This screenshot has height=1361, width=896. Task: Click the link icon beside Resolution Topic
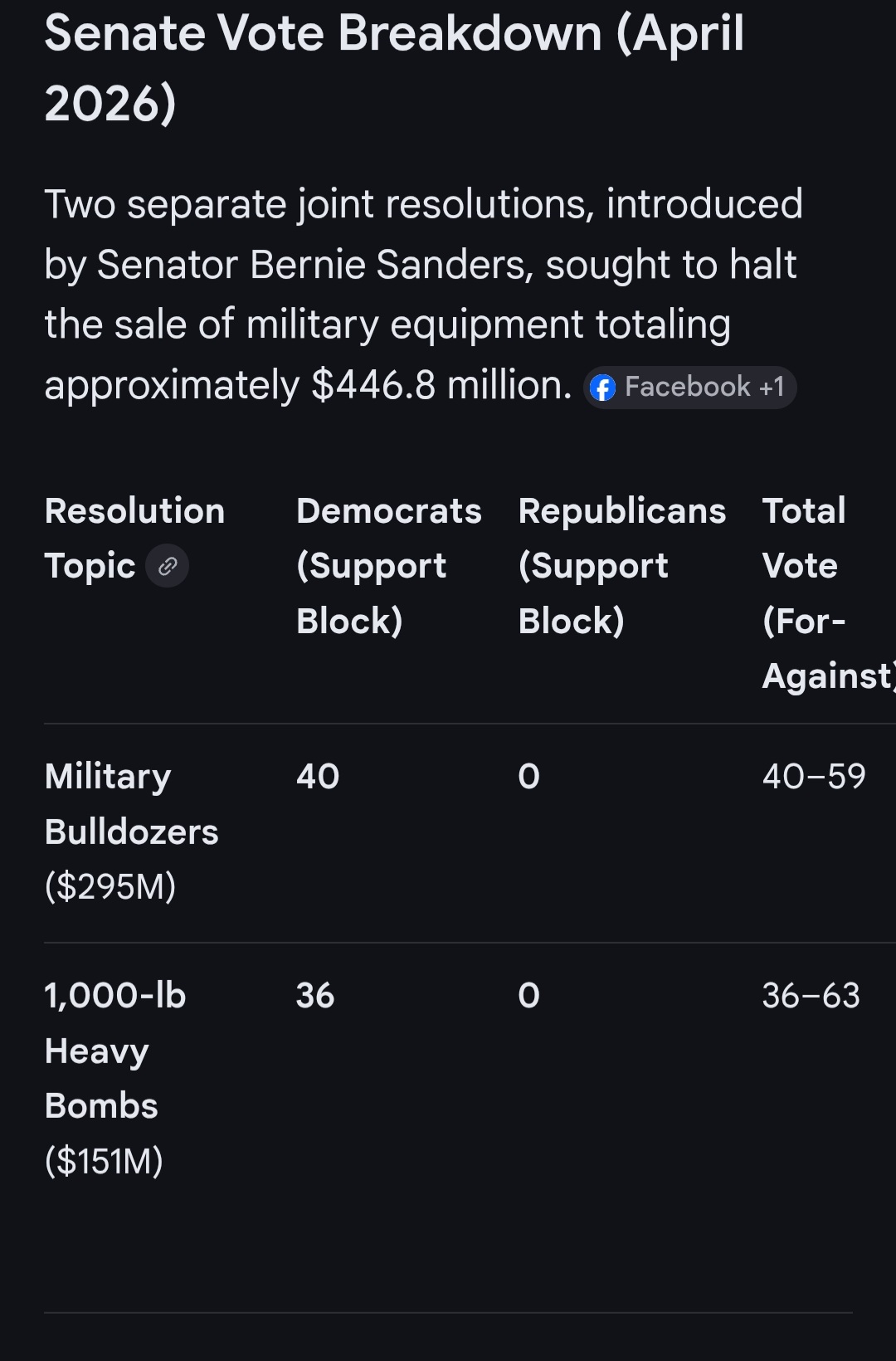[x=168, y=567]
